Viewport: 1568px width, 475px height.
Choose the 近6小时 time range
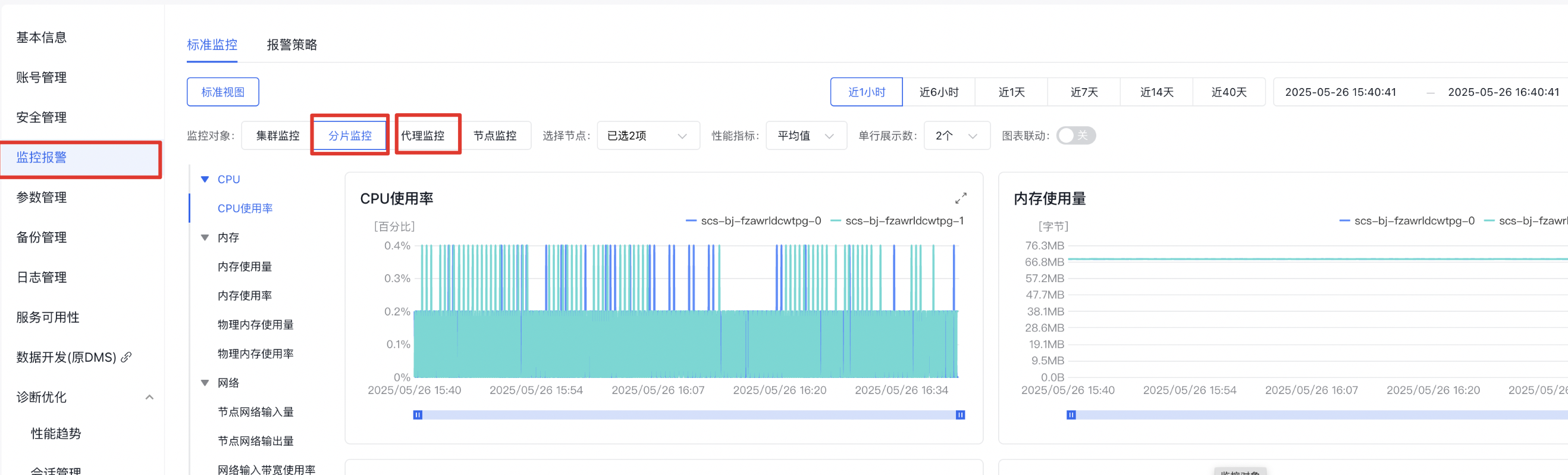939,92
